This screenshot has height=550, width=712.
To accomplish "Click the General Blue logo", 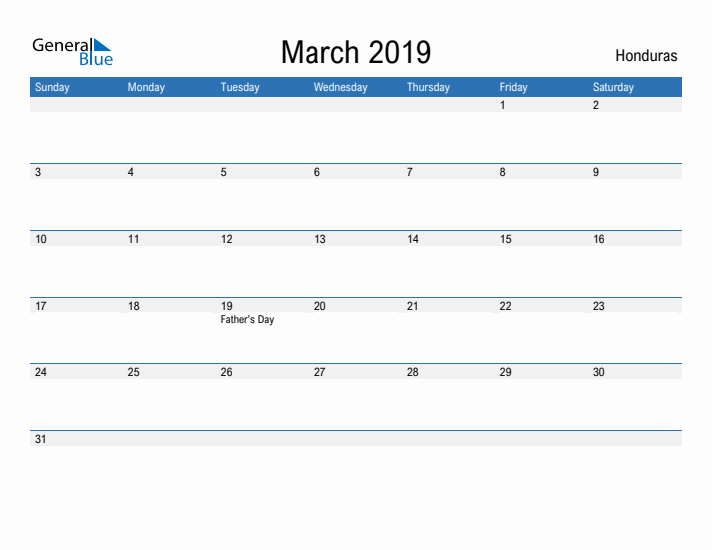I will (72, 52).
